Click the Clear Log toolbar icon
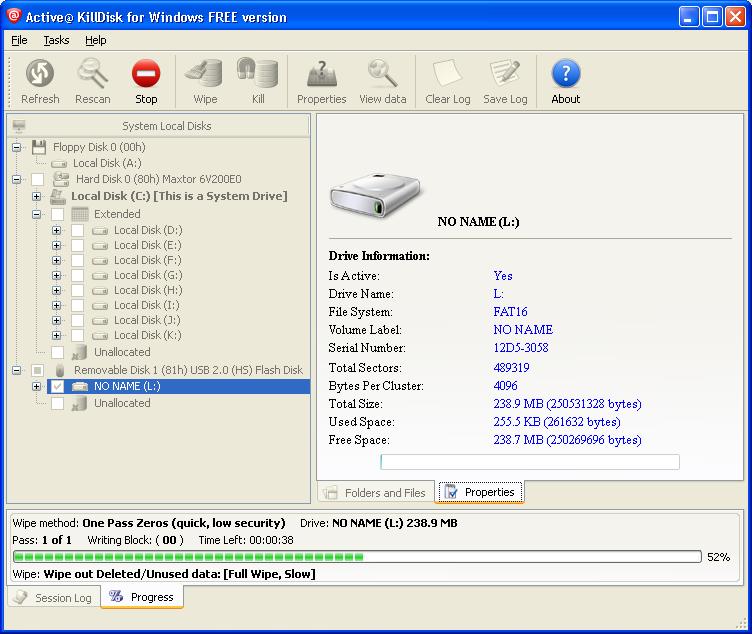The width and height of the screenshot is (752, 634). click(447, 73)
